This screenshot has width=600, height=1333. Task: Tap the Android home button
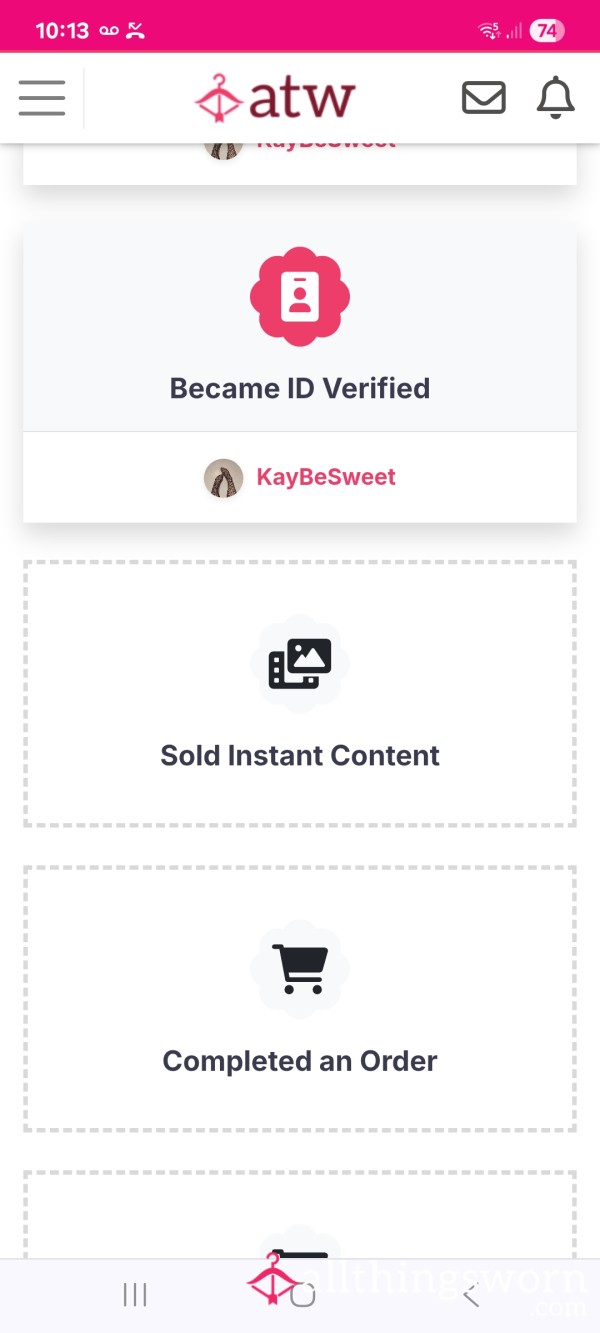(x=303, y=1296)
